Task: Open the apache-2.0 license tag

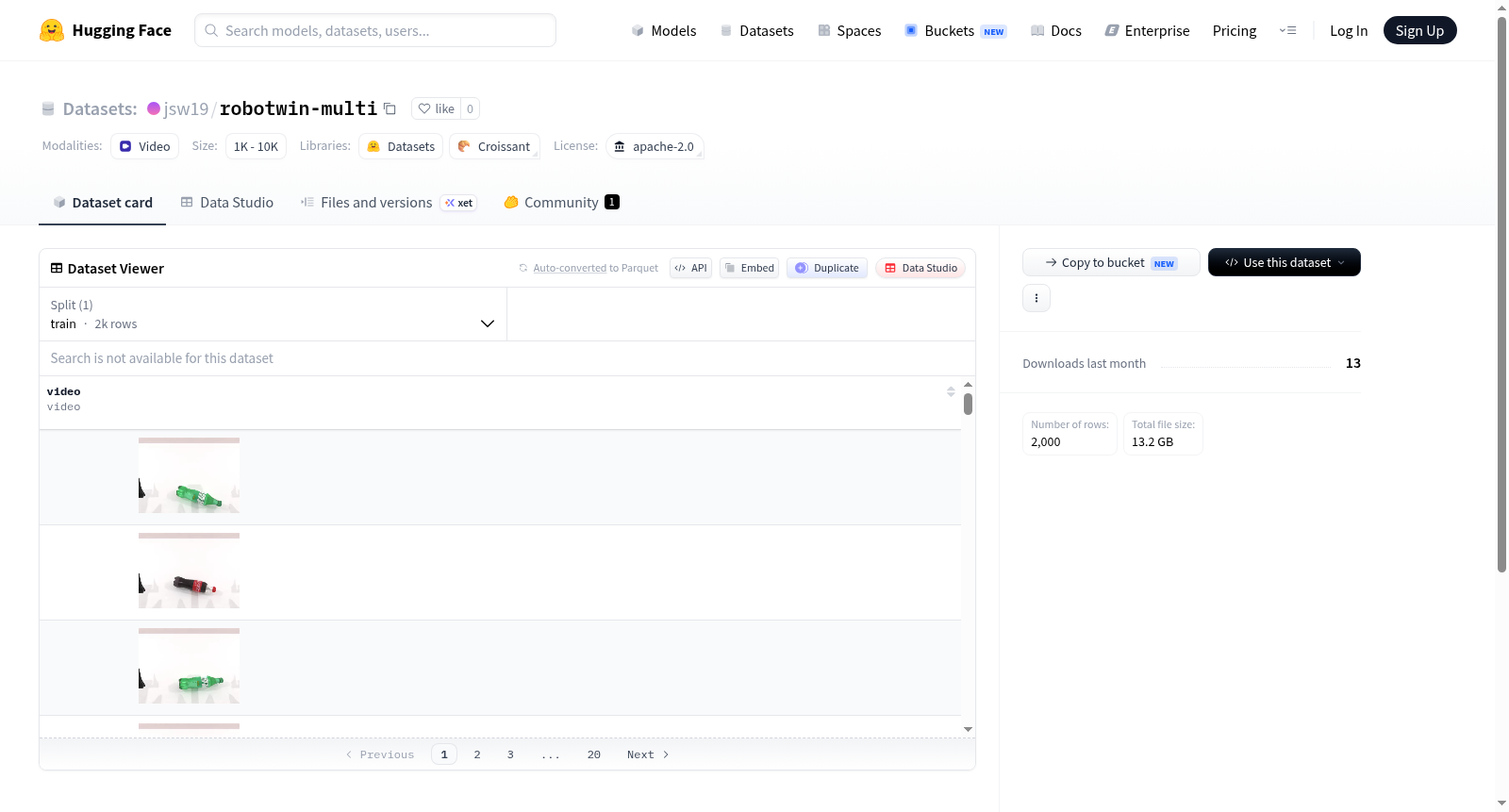Action: [655, 146]
